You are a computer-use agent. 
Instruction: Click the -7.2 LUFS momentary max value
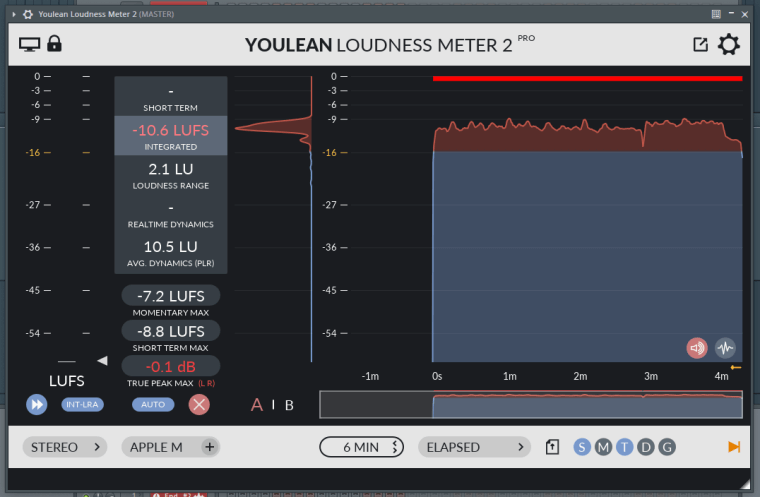pos(171,296)
